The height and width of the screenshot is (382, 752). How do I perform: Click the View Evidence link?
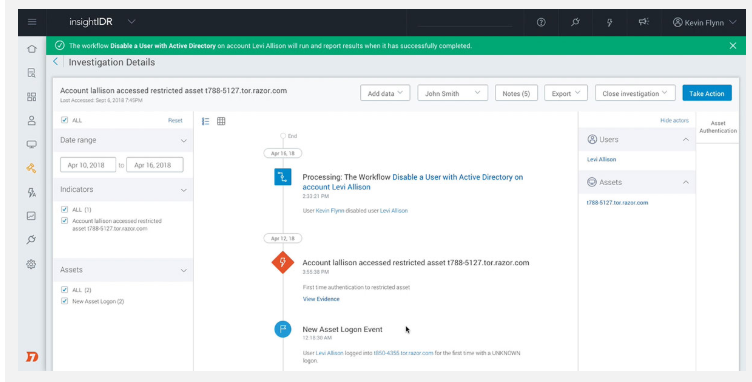(x=321, y=299)
